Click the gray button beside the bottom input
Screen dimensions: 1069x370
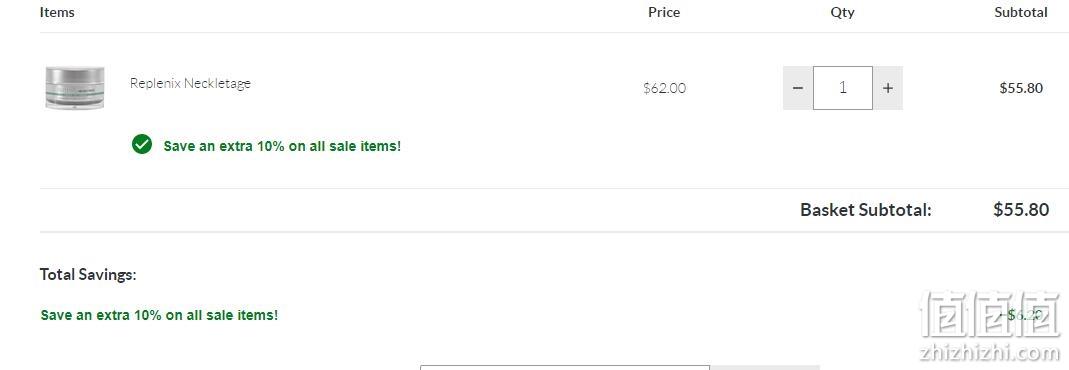coord(765,367)
